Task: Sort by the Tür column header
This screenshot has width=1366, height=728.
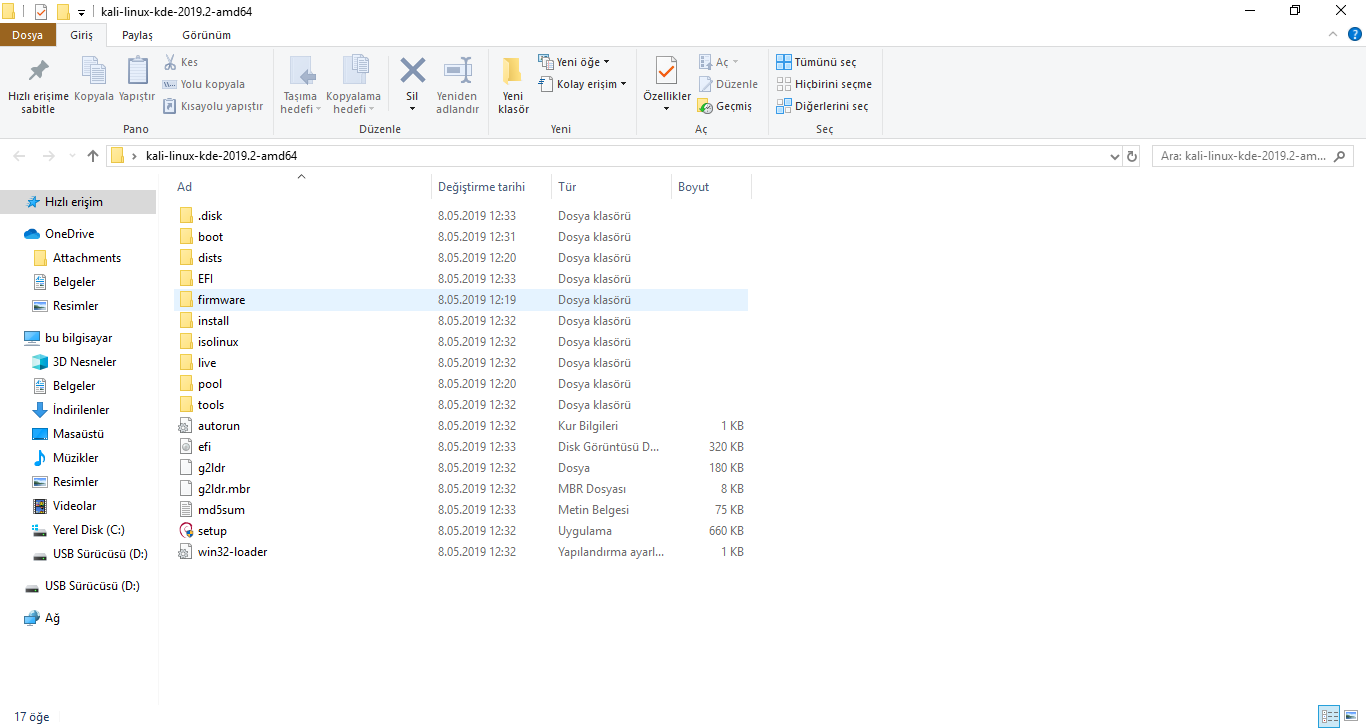Action: tap(612, 187)
